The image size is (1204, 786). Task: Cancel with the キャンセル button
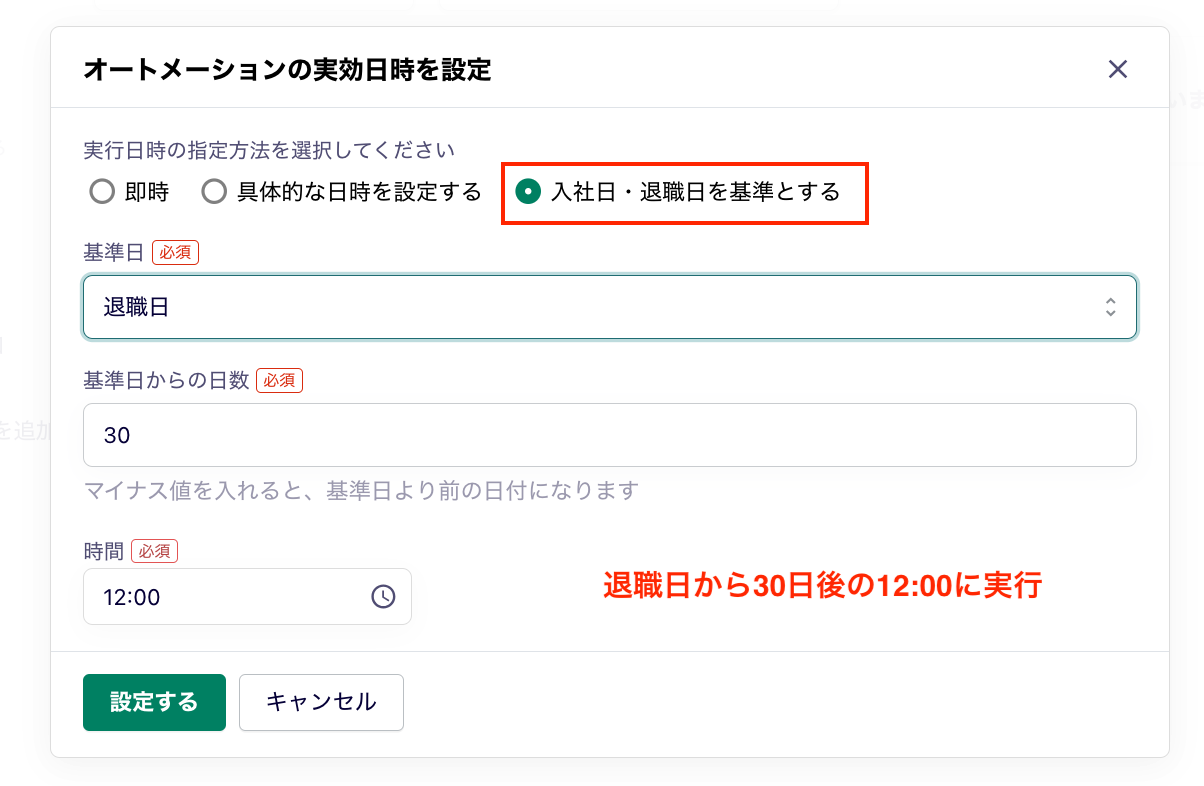[320, 702]
